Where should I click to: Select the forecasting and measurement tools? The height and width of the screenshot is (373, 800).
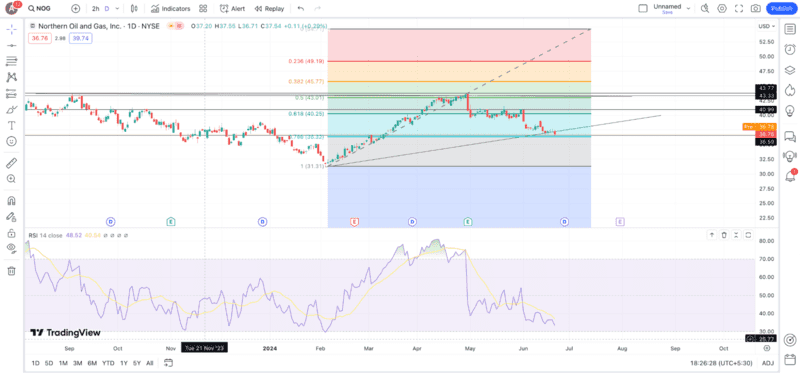coord(11,93)
